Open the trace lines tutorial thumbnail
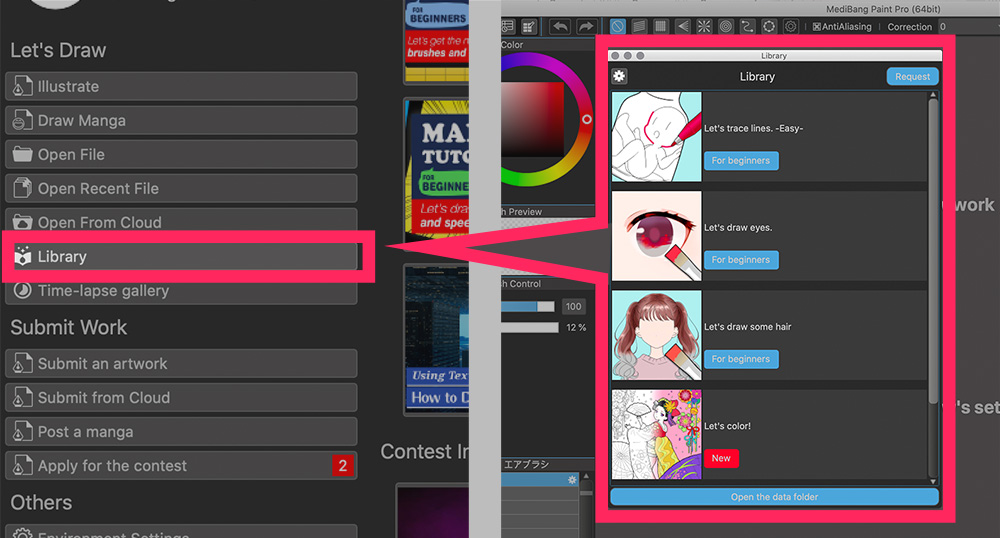 (x=656, y=137)
